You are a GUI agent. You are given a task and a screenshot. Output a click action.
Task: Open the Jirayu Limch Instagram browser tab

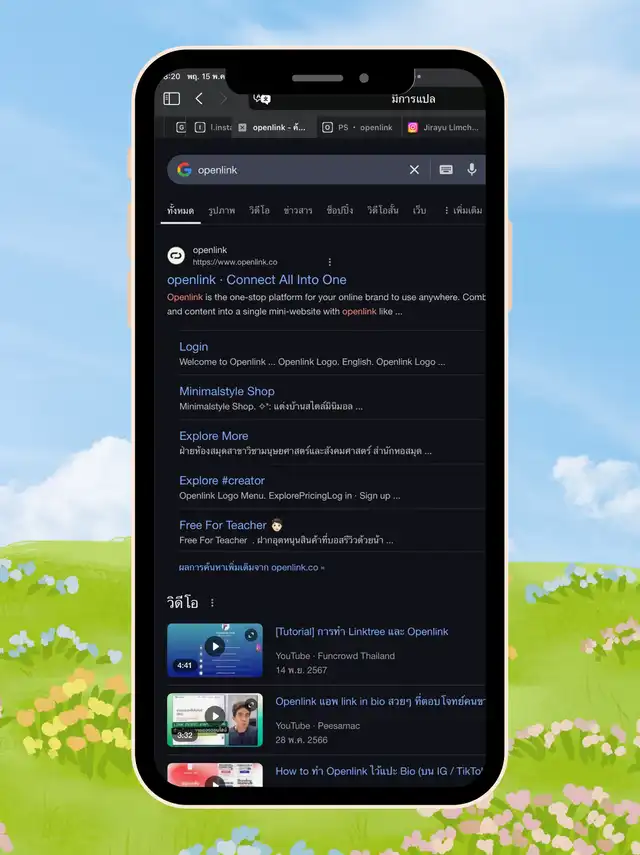444,128
